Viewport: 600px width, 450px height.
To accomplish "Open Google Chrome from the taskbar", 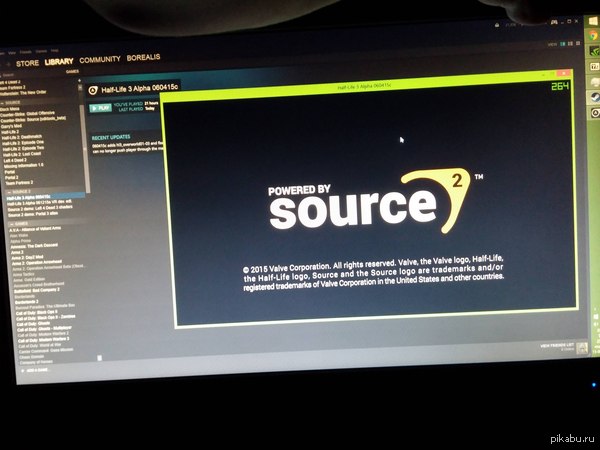I will [x=593, y=36].
